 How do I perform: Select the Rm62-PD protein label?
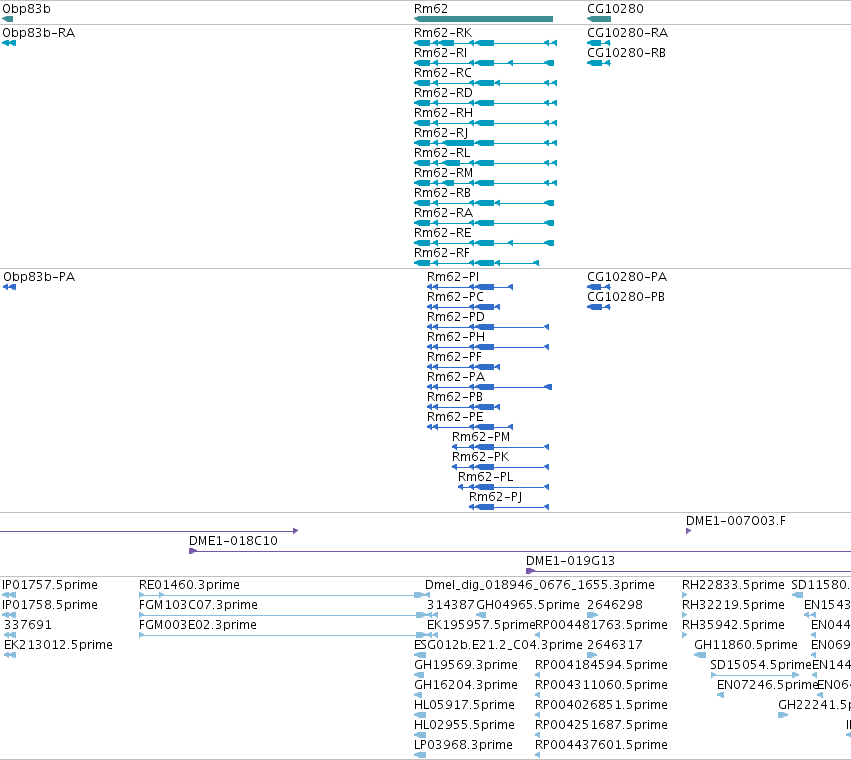click(456, 317)
